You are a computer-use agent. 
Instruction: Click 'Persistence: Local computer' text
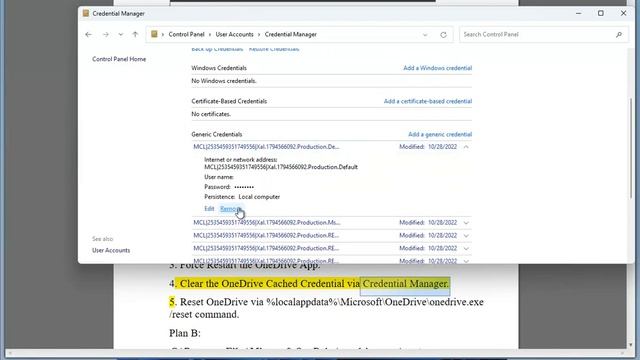pyautogui.click(x=242, y=197)
